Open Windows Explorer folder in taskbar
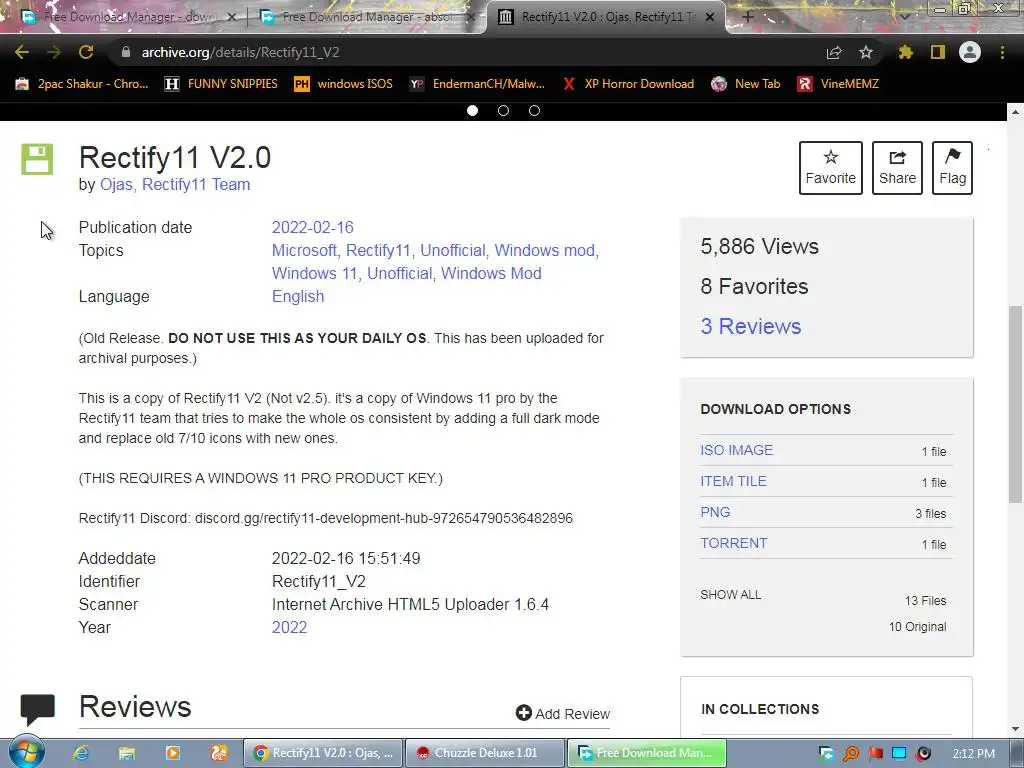Screen dimensions: 1024x768 pyautogui.click(x=127, y=753)
